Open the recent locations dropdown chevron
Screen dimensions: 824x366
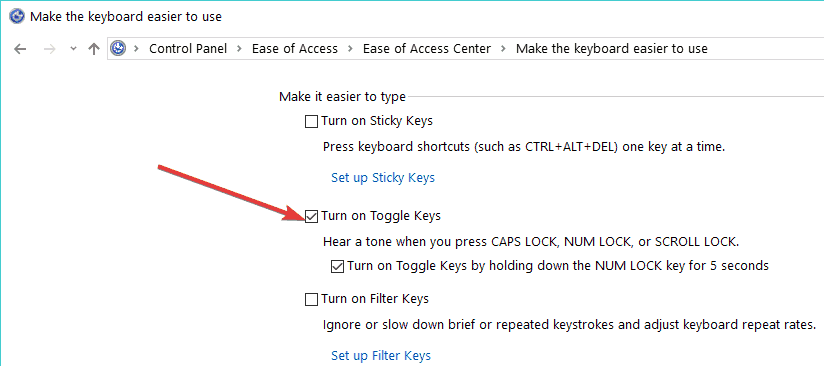click(74, 49)
